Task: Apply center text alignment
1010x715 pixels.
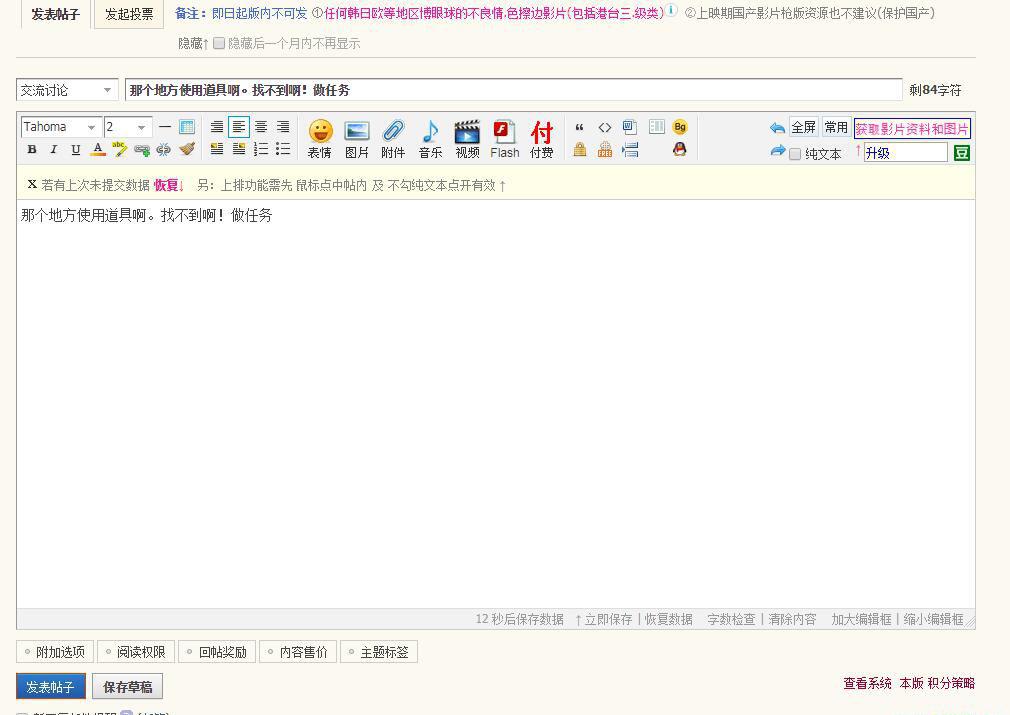Action: click(261, 127)
